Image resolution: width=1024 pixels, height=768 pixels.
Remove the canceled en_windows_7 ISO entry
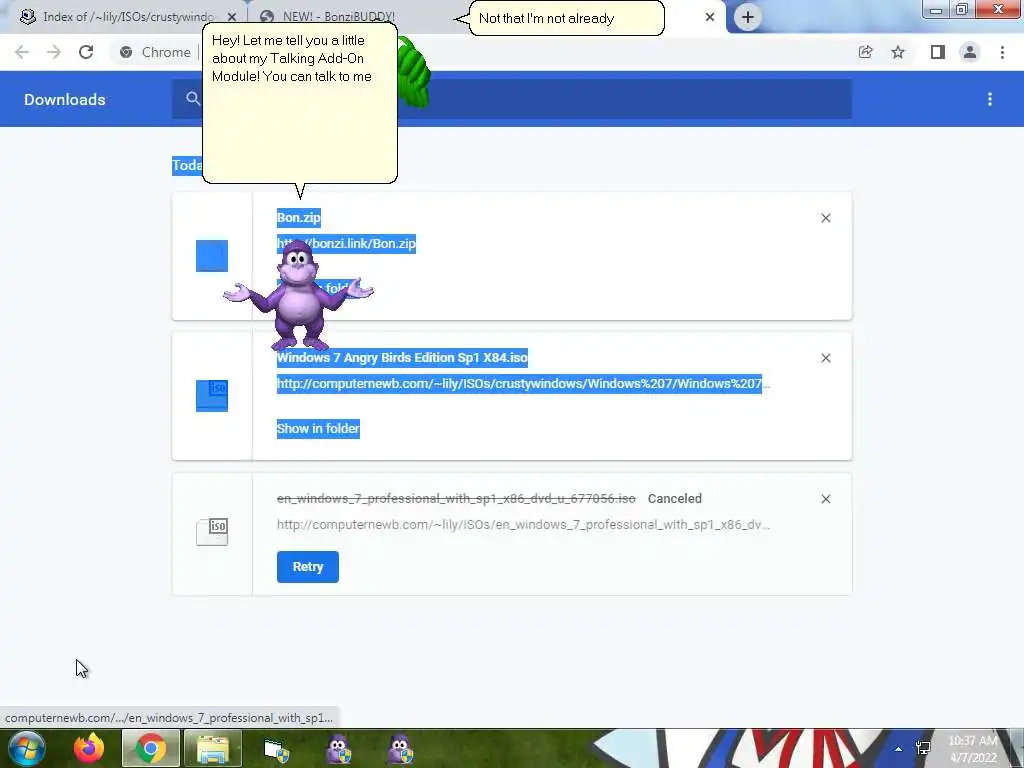pyautogui.click(x=826, y=499)
